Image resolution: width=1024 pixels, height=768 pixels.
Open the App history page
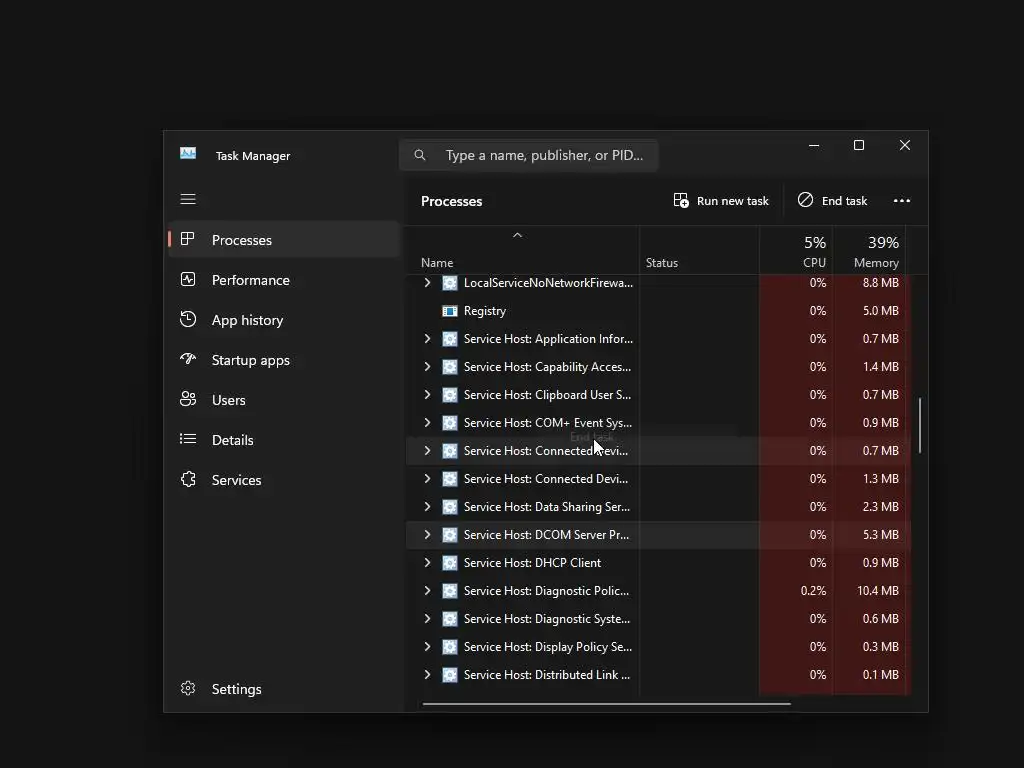point(283,320)
